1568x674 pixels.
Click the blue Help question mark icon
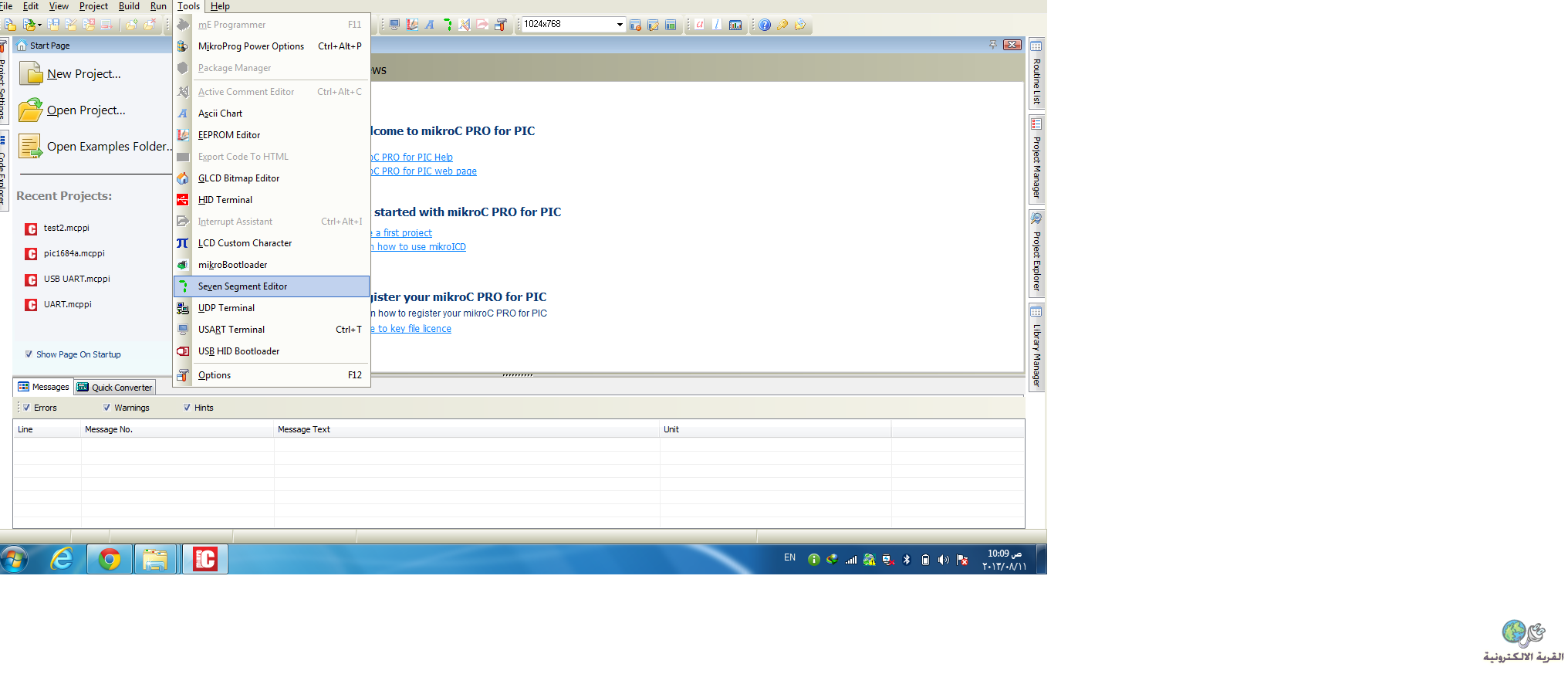(x=765, y=25)
